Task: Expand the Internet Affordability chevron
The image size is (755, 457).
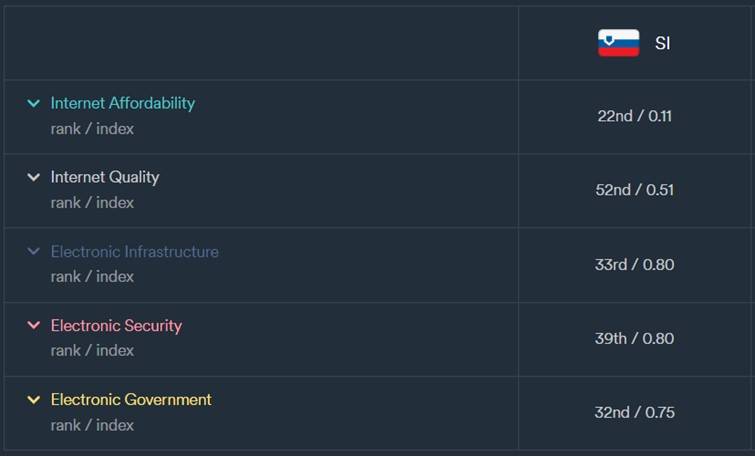Action: [34, 103]
